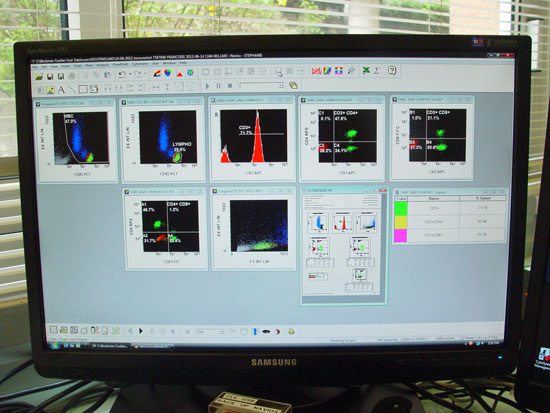Viewport: 550px width, 413px height.
Task: Click the sigma statistics icon
Action: click(x=377, y=71)
